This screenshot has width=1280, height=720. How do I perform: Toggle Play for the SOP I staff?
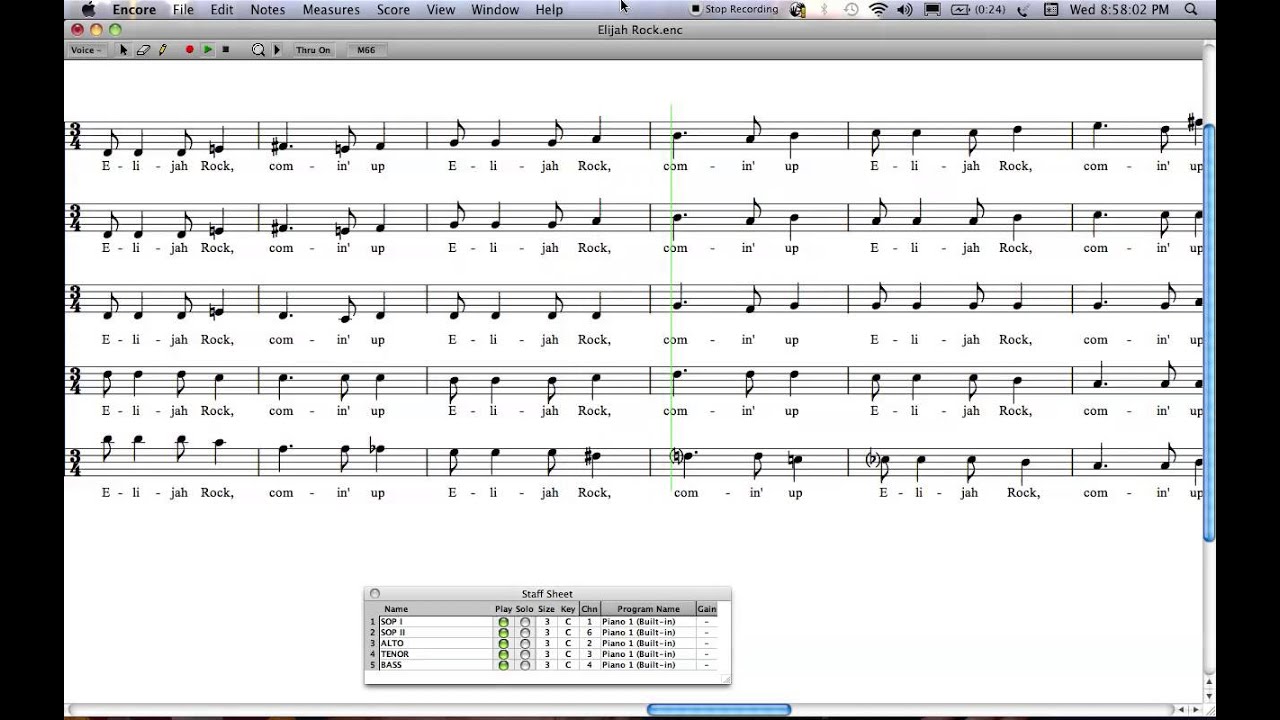pos(503,622)
